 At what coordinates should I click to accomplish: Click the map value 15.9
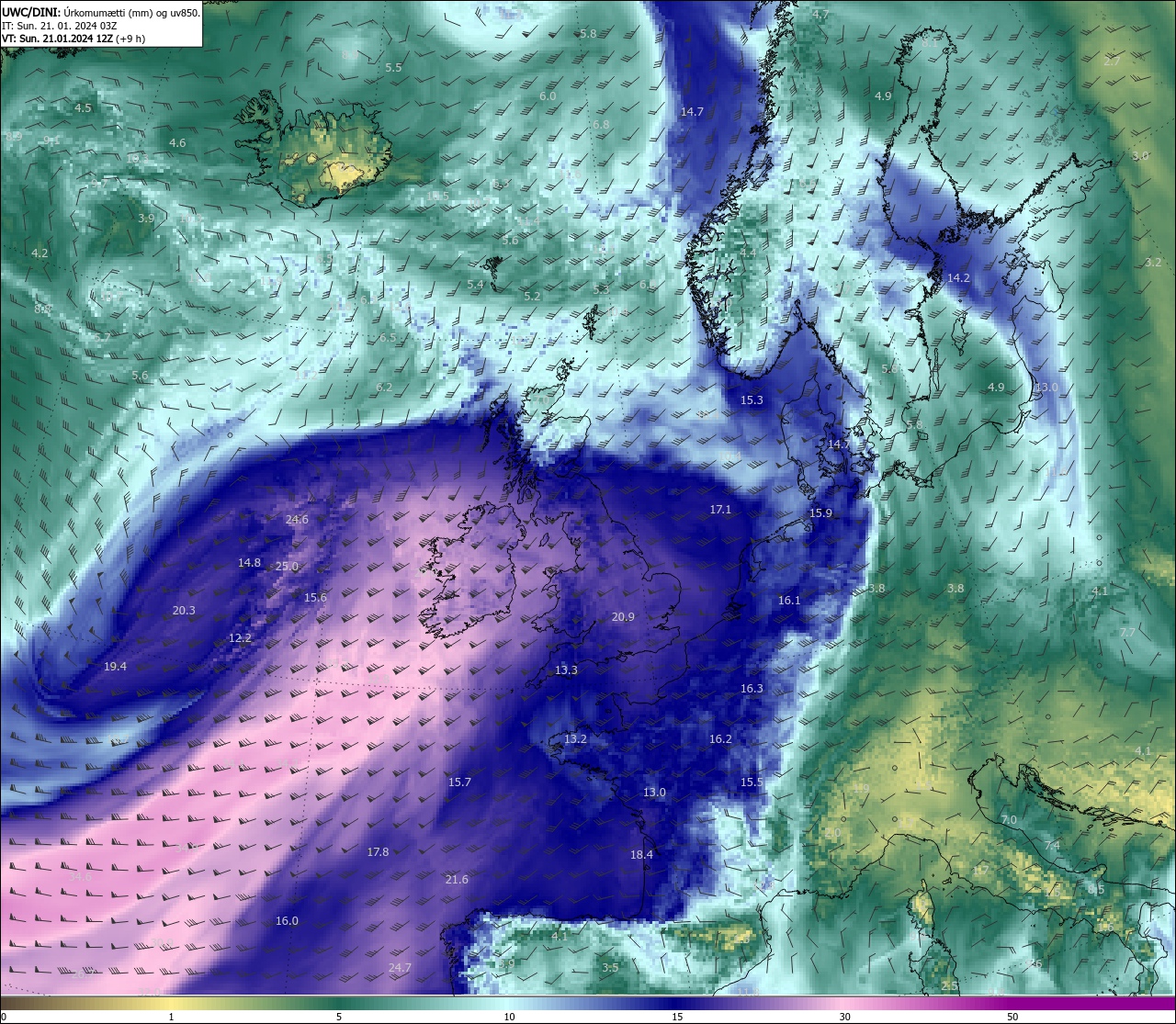[x=820, y=512]
